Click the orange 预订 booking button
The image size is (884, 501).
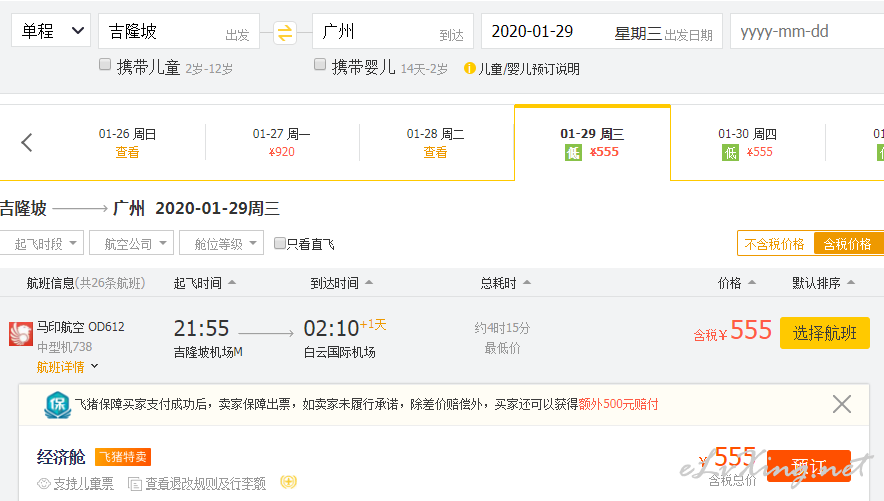(809, 465)
